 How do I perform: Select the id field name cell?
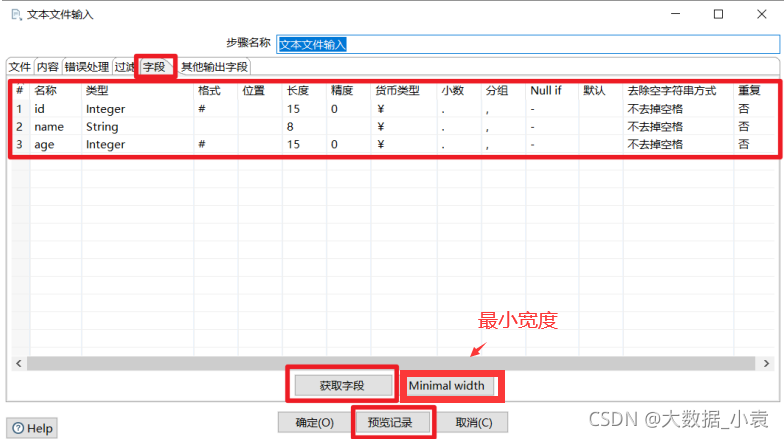pyautogui.click(x=56, y=108)
